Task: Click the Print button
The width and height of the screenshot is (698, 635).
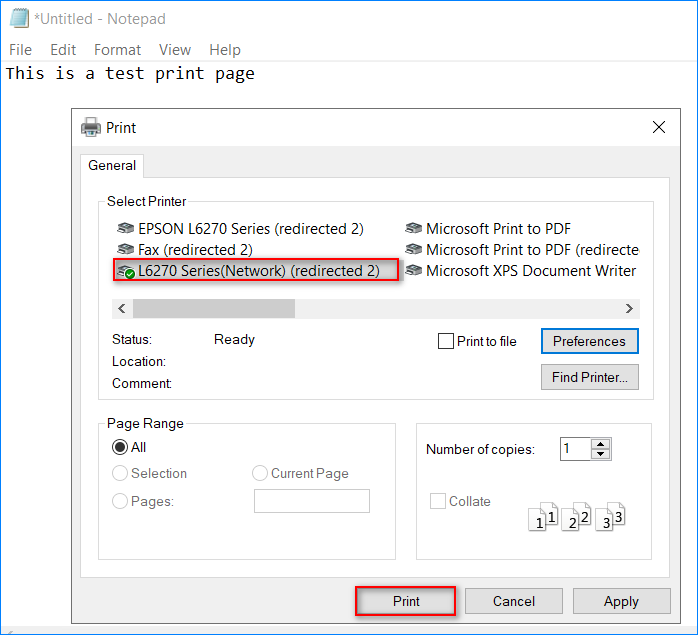Action: [x=406, y=601]
